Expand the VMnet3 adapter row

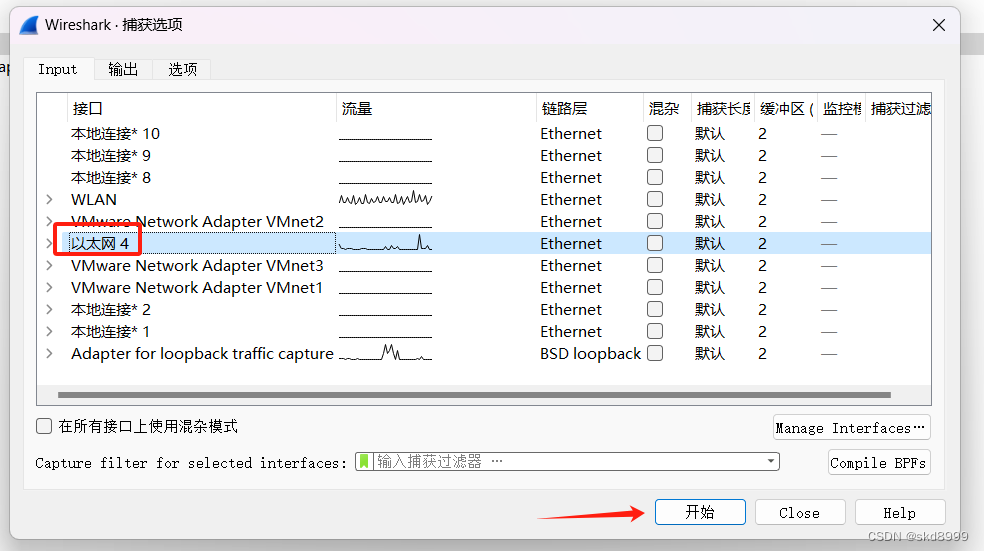pos(49,265)
